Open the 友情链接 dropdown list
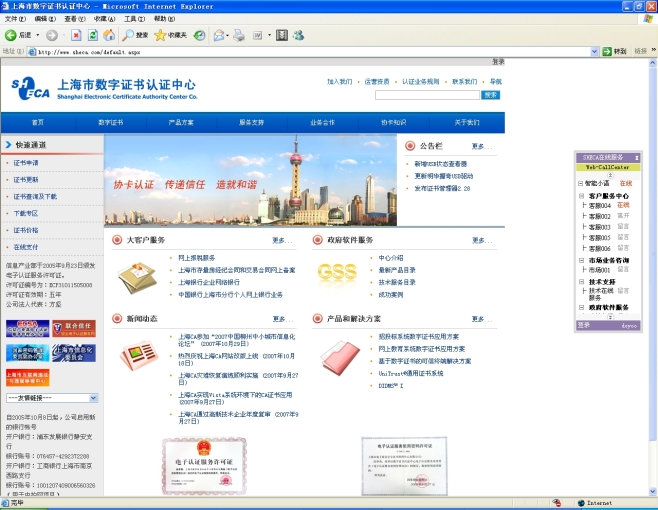This screenshot has height=510, width=658. tap(52, 398)
